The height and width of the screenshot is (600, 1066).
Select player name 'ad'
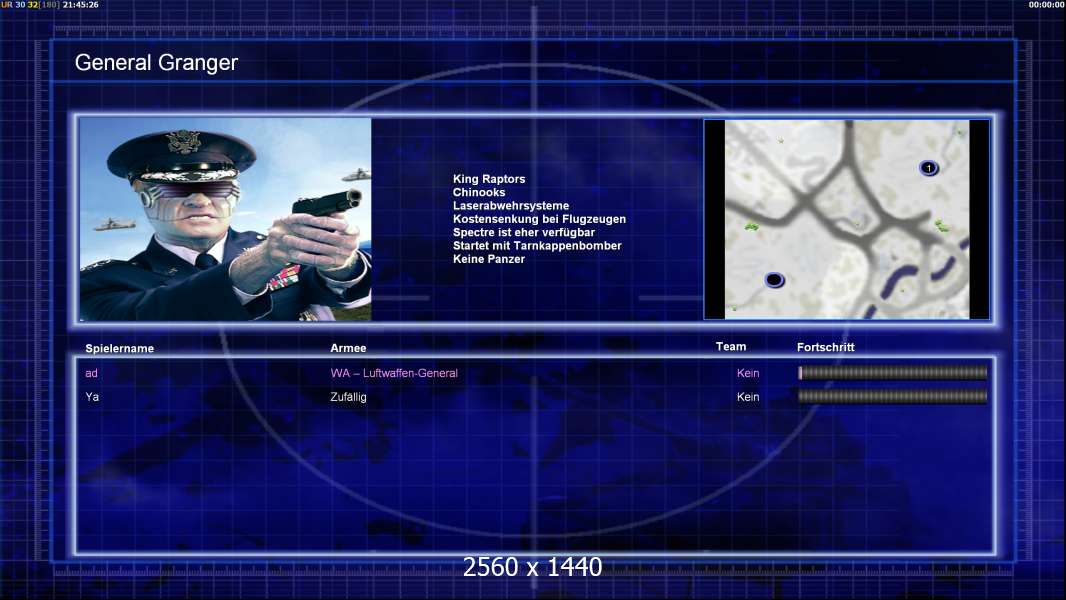[91, 373]
